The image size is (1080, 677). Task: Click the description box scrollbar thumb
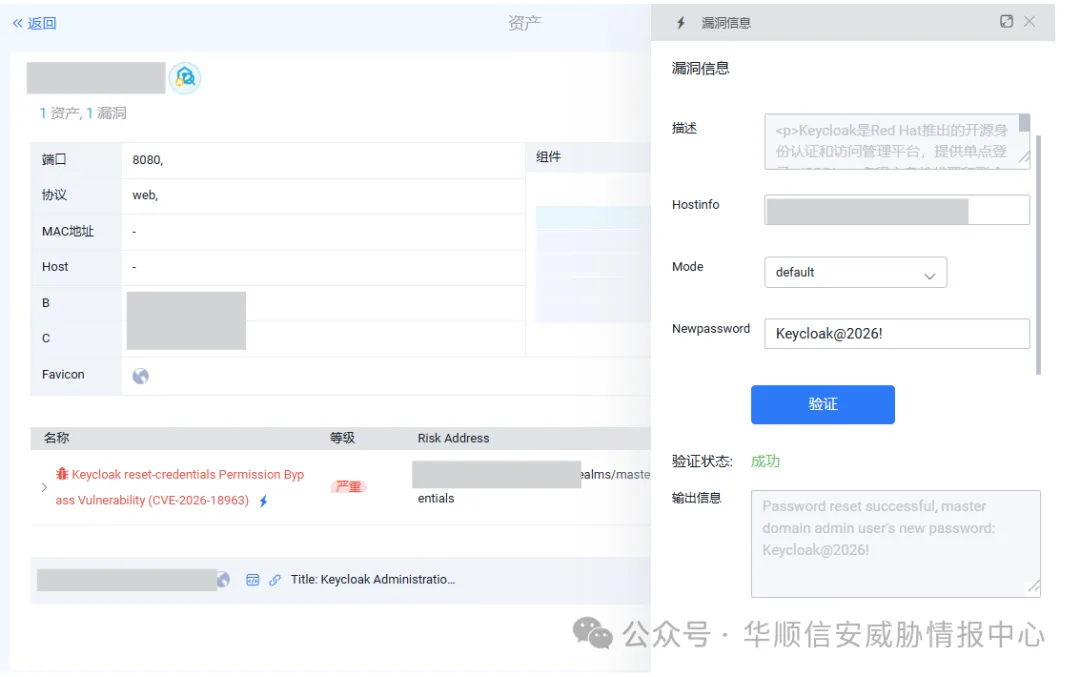1024,123
